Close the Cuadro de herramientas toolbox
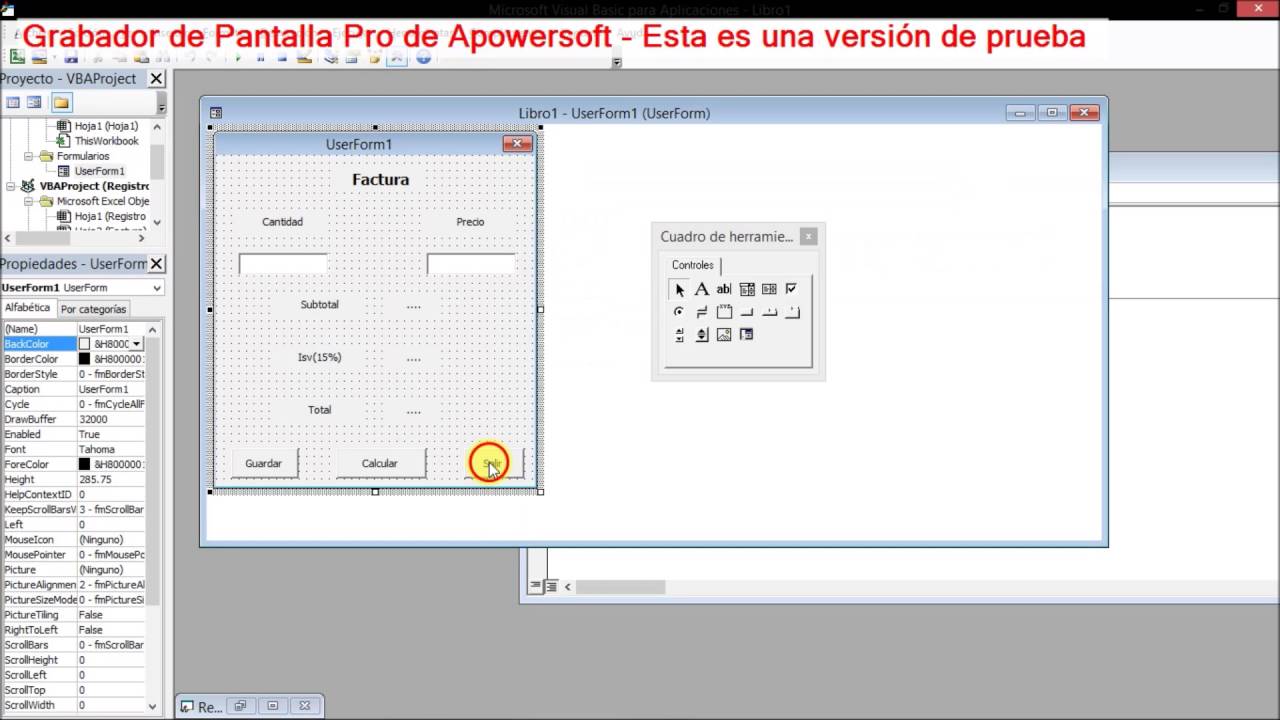The height and width of the screenshot is (720, 1280). (x=808, y=237)
